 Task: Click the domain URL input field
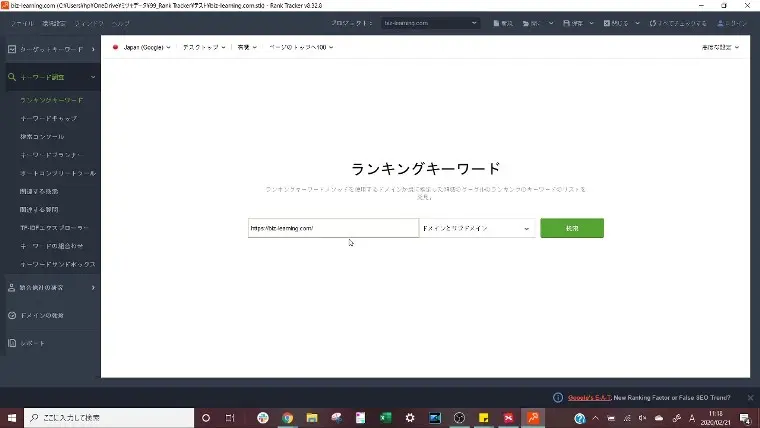[x=333, y=228]
